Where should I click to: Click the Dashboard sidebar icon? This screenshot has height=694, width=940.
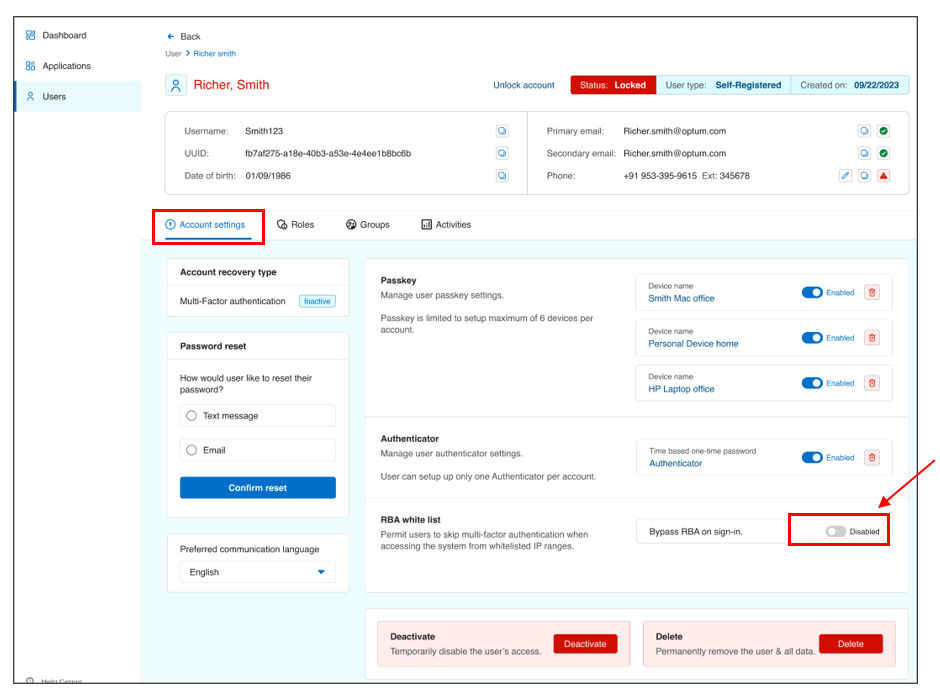point(31,35)
